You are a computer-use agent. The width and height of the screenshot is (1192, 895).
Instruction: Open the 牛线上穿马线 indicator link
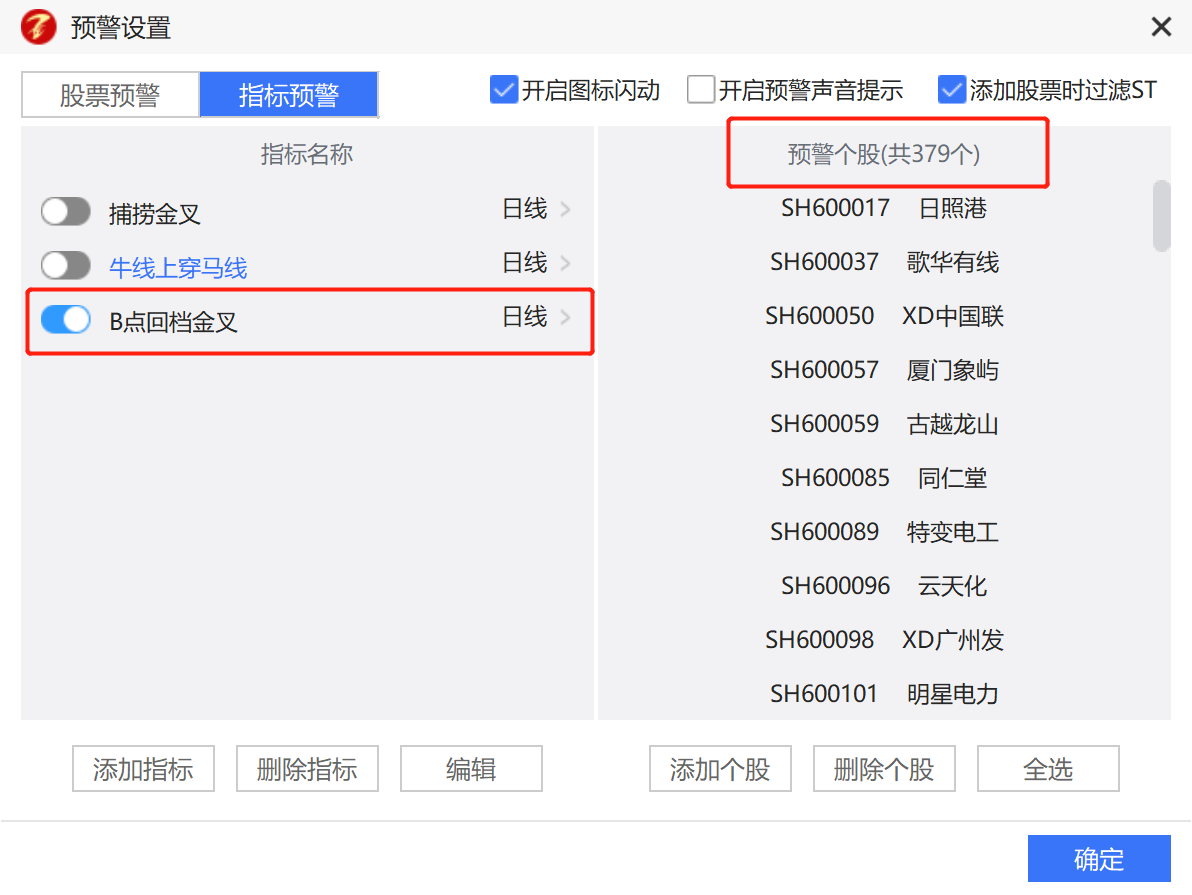[x=178, y=268]
